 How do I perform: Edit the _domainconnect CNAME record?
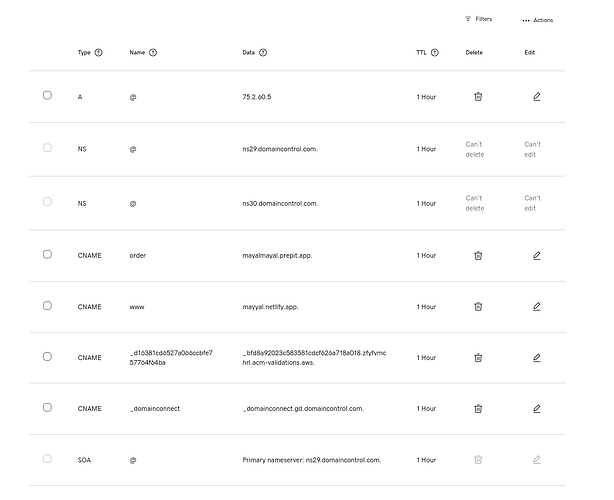(x=537, y=408)
